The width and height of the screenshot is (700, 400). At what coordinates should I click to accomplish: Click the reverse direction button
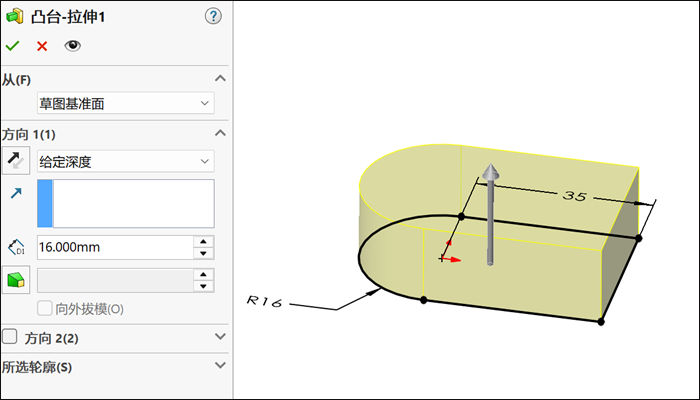click(x=16, y=160)
